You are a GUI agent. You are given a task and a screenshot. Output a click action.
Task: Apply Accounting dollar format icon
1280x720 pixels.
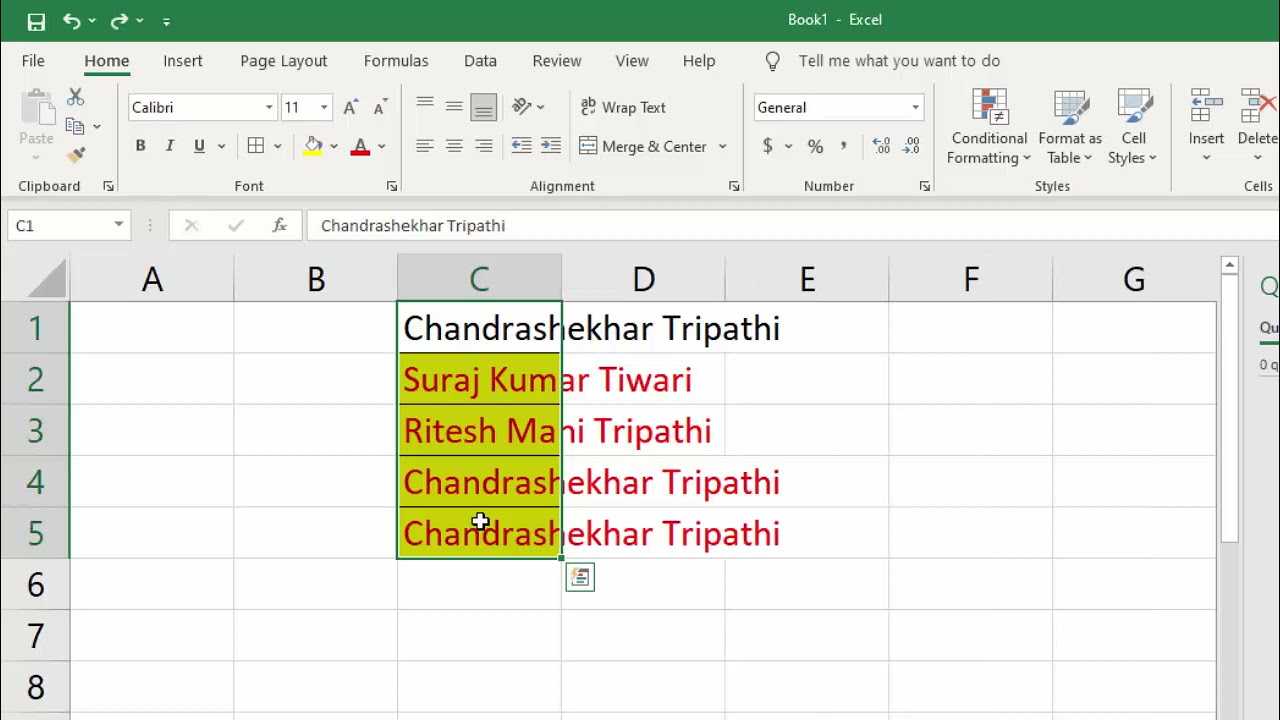(x=767, y=146)
